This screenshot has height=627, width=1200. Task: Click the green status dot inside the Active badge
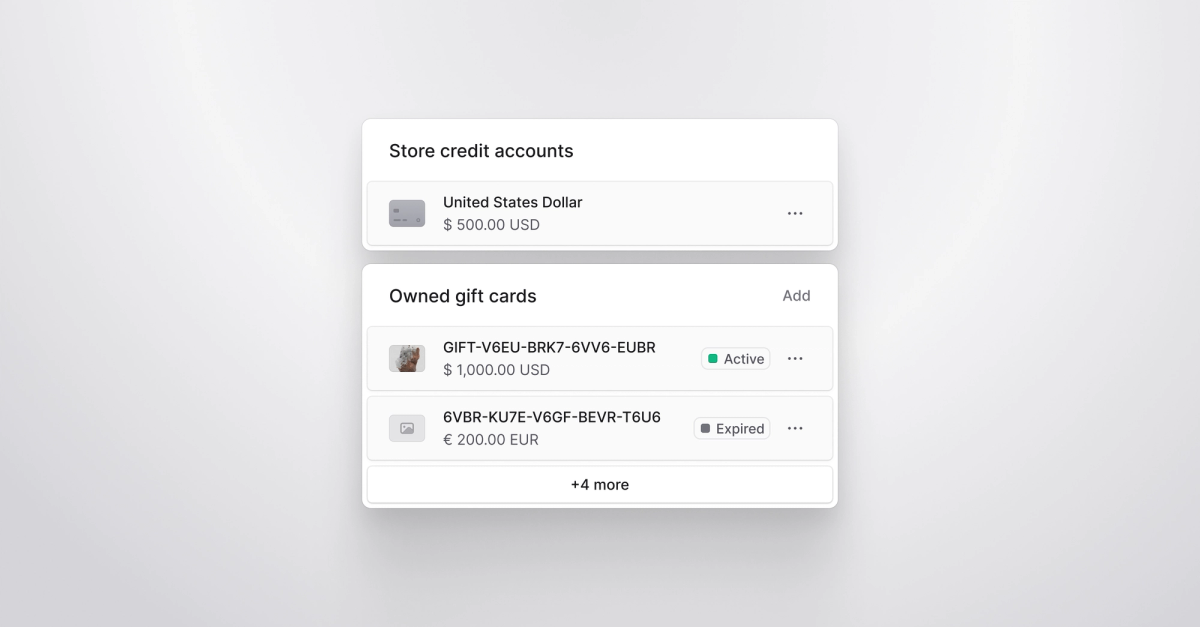click(714, 358)
